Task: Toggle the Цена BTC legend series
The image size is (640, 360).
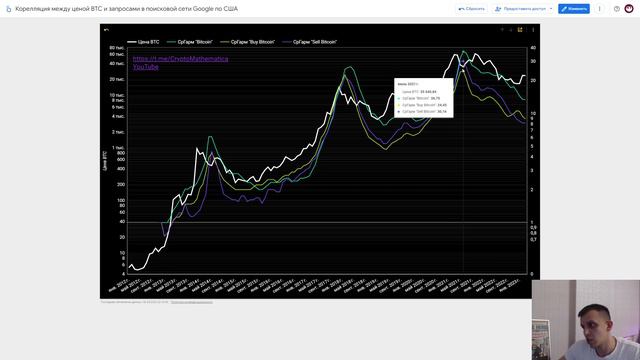Action: (143, 42)
